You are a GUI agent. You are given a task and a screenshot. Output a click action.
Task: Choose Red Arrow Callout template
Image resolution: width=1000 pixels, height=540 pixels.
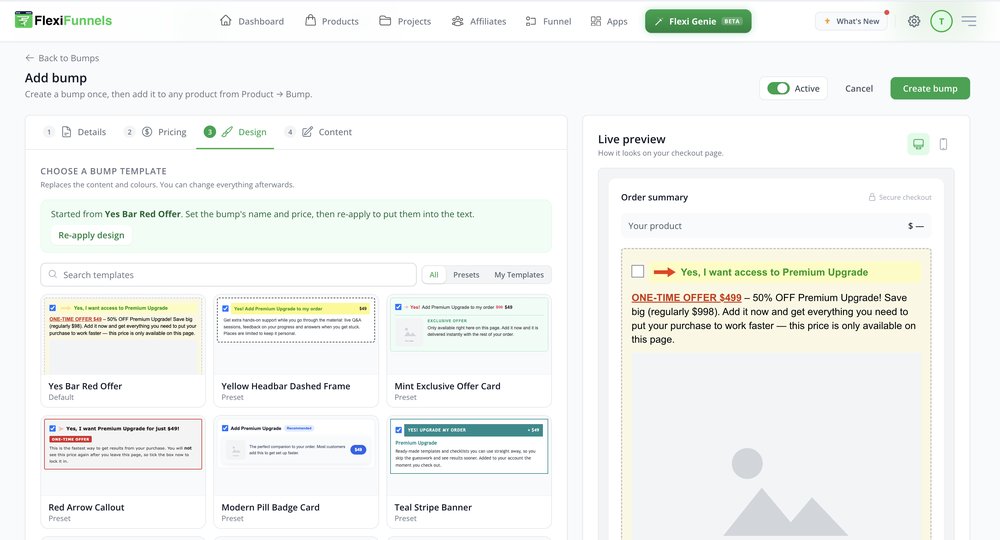click(123, 472)
